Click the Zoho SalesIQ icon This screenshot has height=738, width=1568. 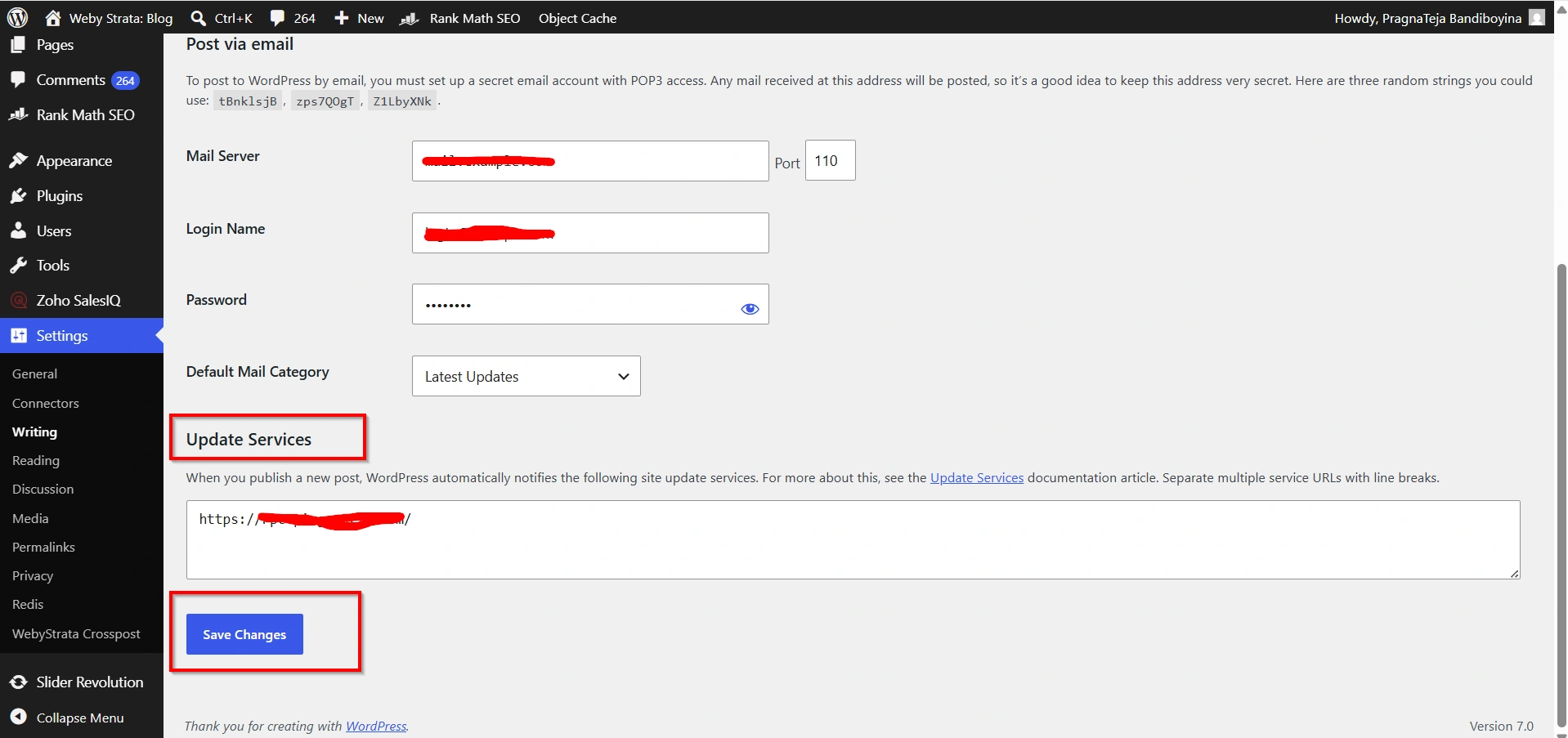pos(18,300)
